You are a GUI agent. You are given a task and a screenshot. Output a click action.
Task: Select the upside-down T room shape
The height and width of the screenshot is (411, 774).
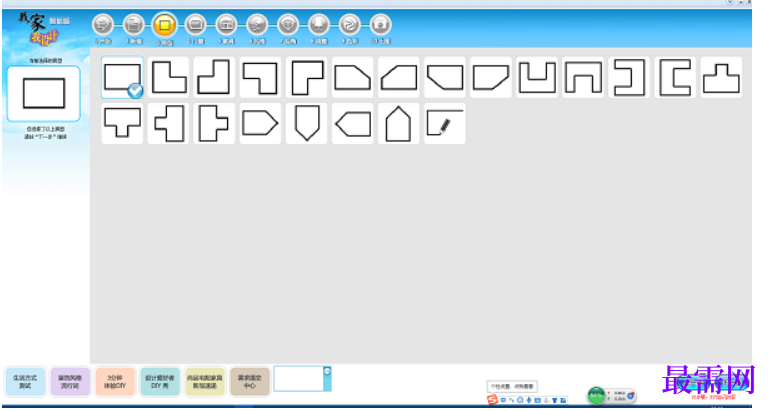721,77
